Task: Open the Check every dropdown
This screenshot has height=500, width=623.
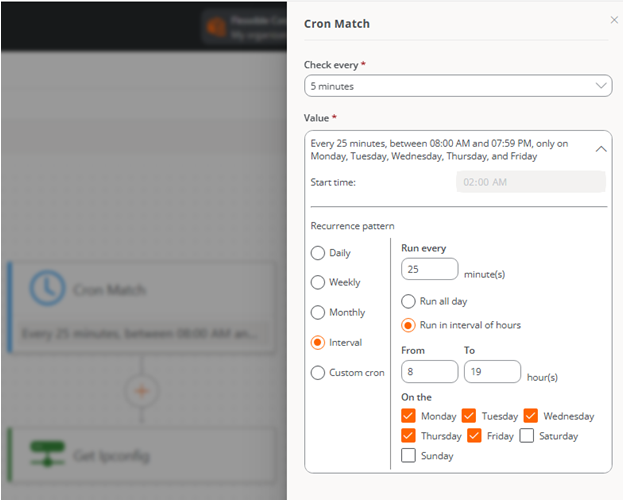Action: pyautogui.click(x=458, y=86)
